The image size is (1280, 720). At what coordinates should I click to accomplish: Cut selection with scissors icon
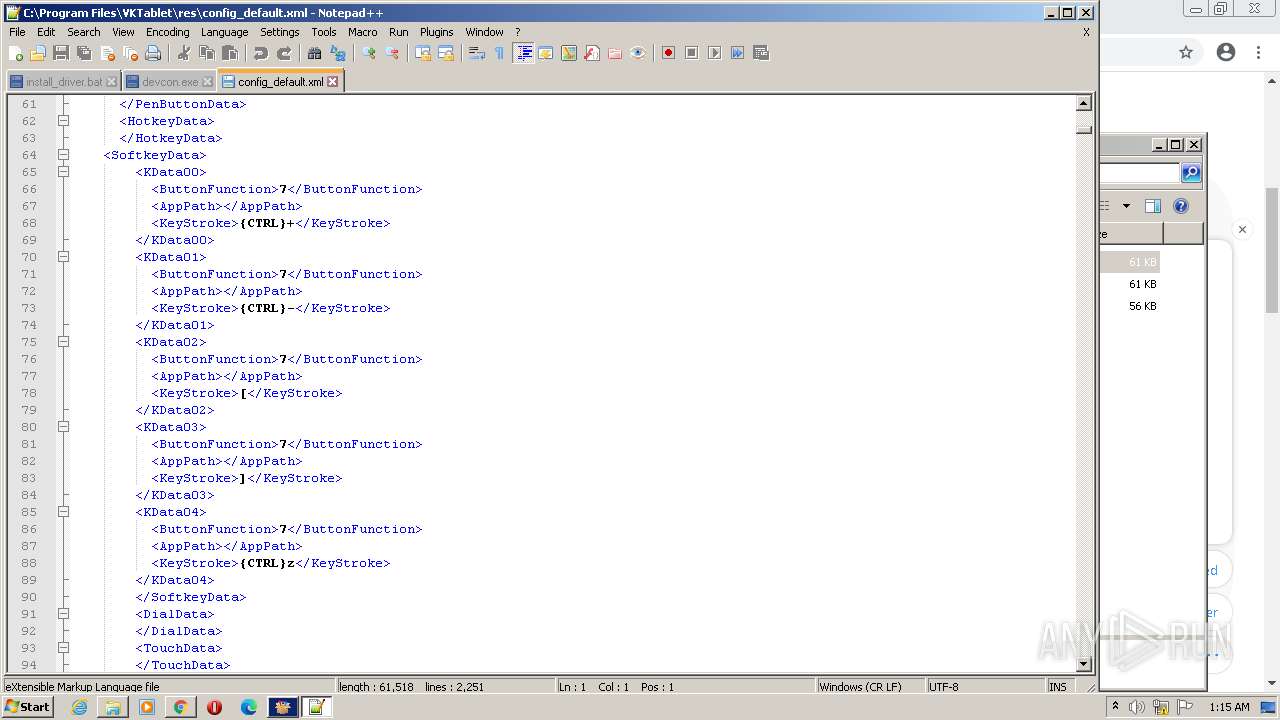coord(183,53)
